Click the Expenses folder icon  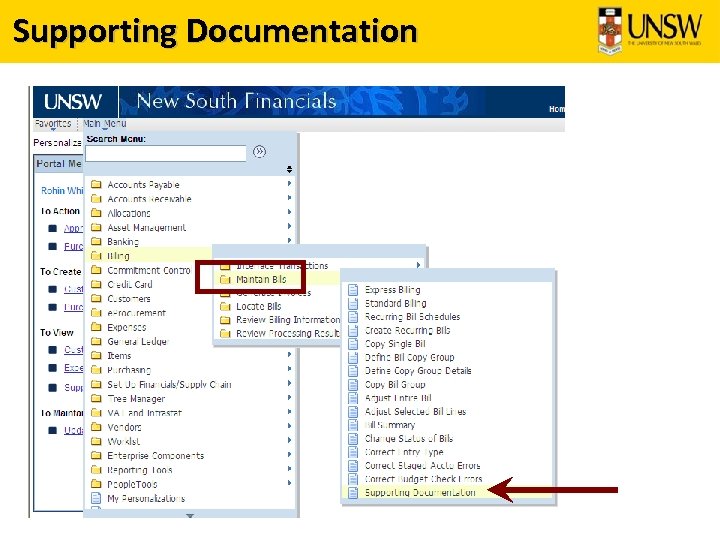pyautogui.click(x=96, y=327)
